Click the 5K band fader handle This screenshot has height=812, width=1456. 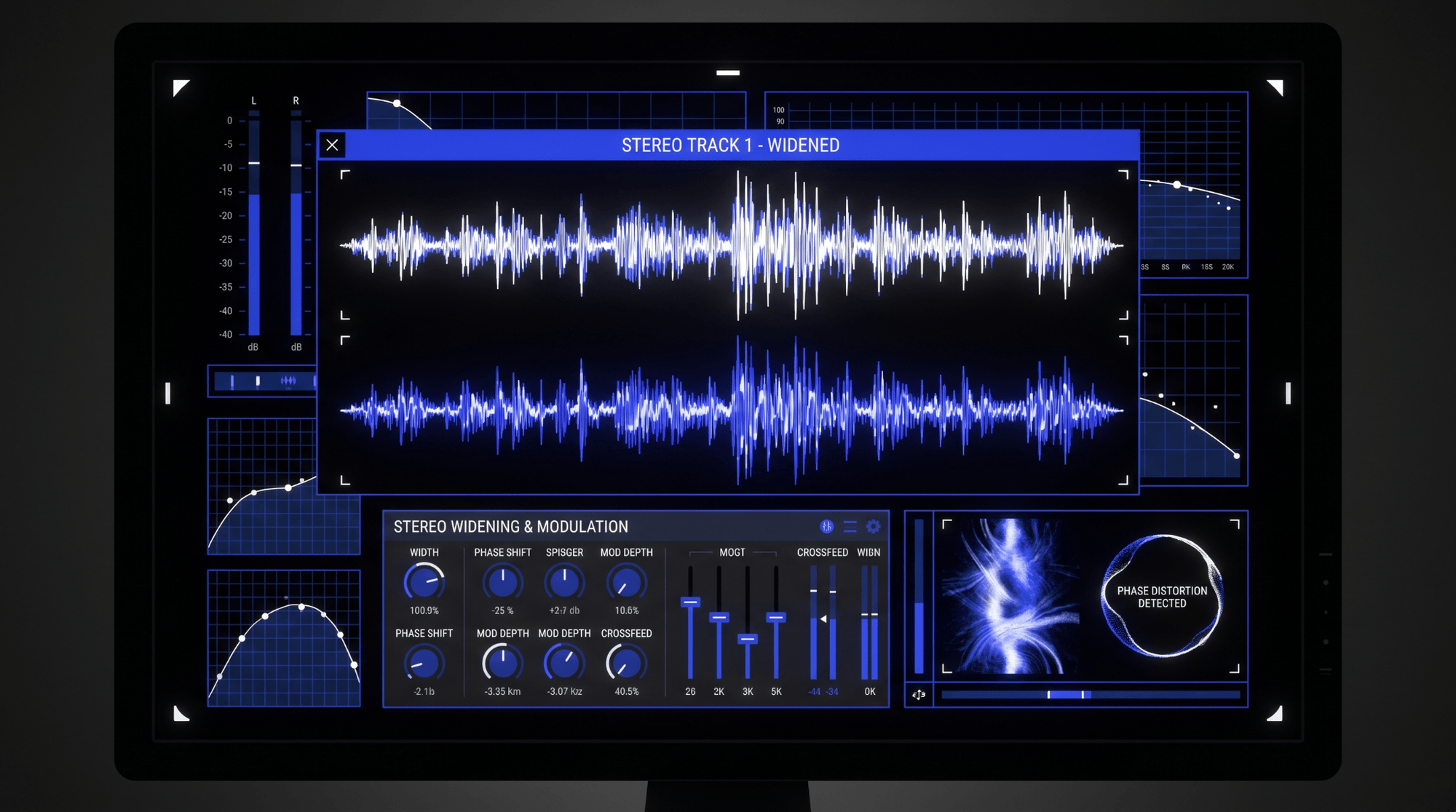pos(776,617)
